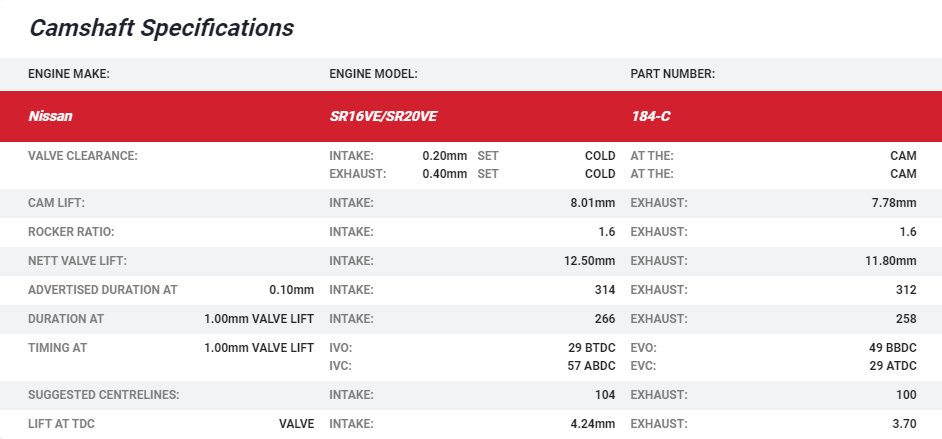Select the 29 BTDC IVO timing value
942x439 pixels.
[x=591, y=348]
